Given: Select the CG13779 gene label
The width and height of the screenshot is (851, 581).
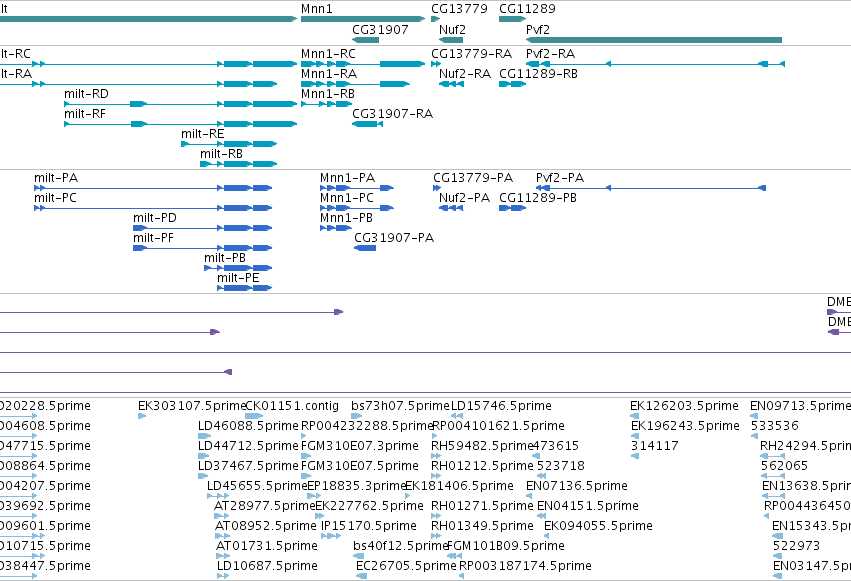Looking at the screenshot, I should point(459,9).
